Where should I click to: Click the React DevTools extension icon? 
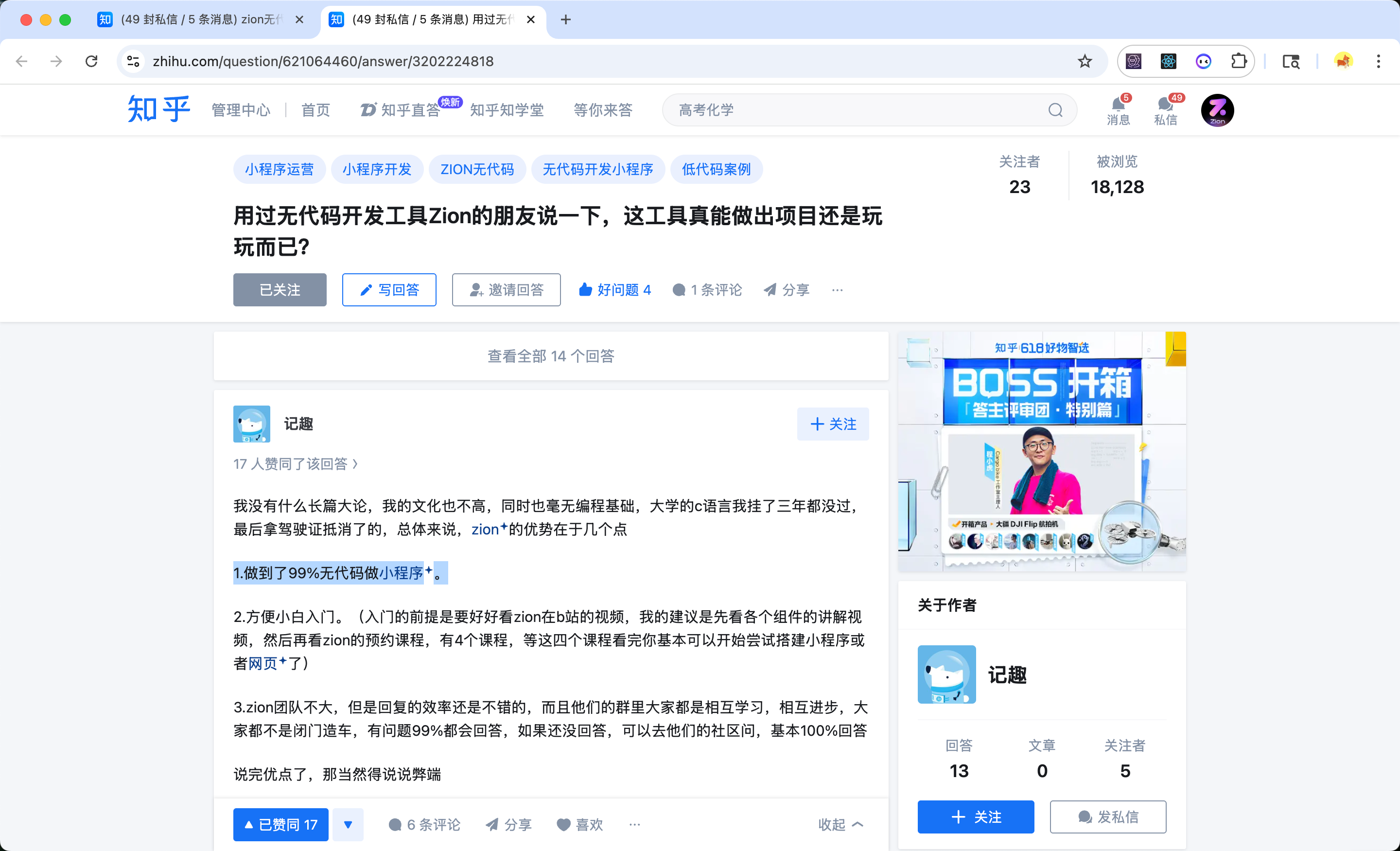pyautogui.click(x=1168, y=61)
